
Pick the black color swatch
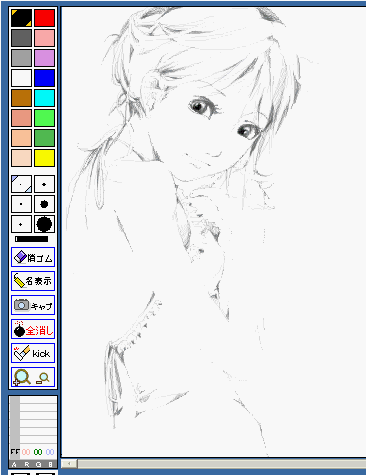click(x=21, y=18)
